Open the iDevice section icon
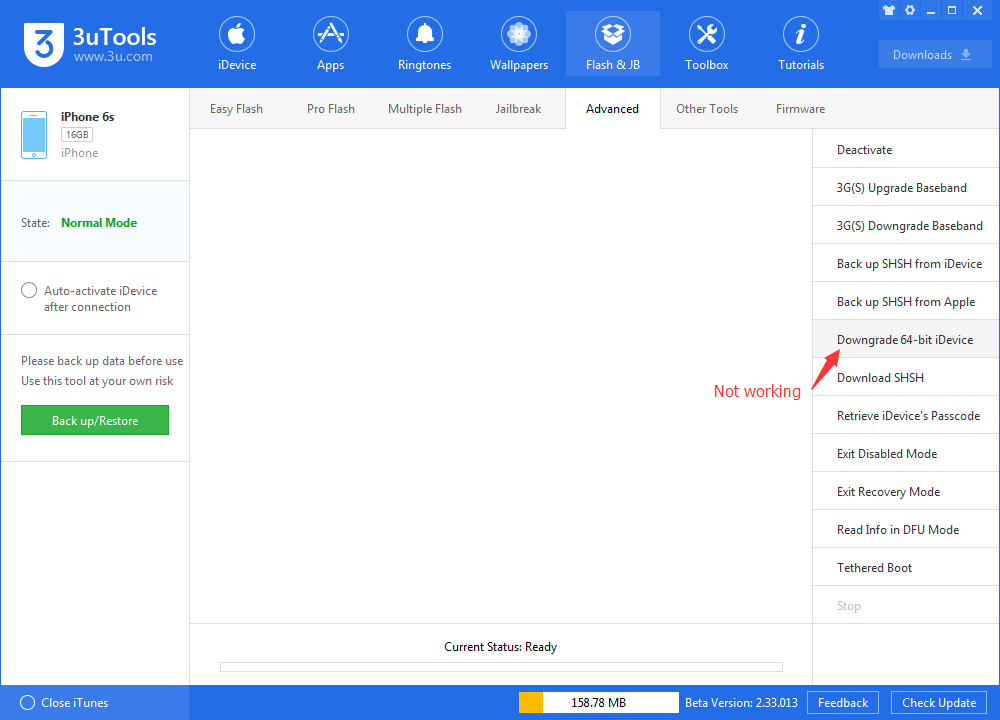This screenshot has width=1000, height=720. [237, 34]
